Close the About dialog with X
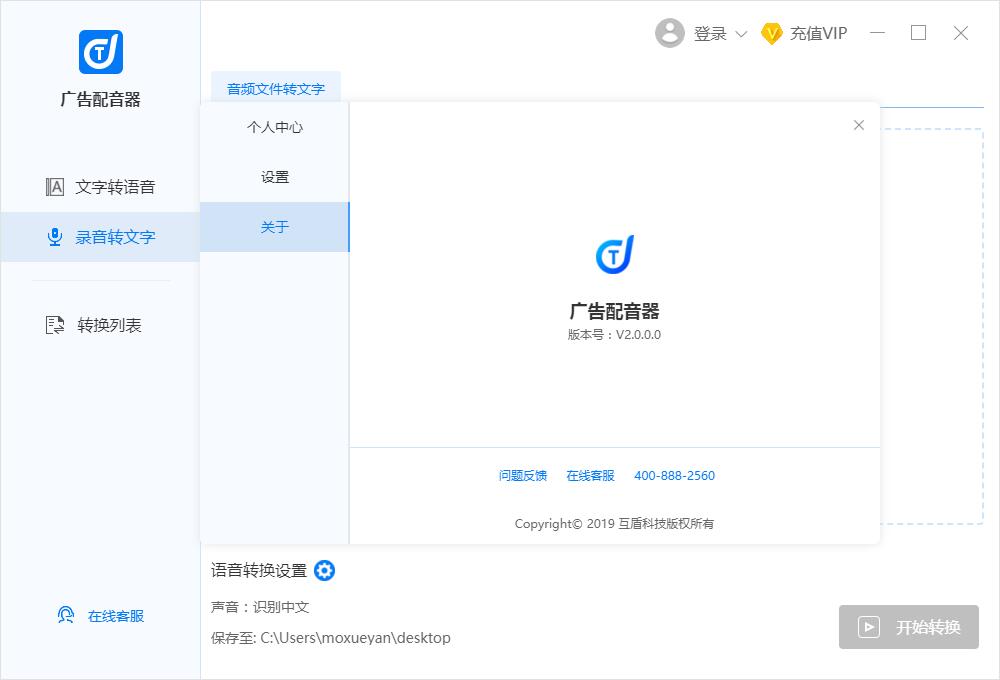This screenshot has width=1000, height=680. [858, 125]
